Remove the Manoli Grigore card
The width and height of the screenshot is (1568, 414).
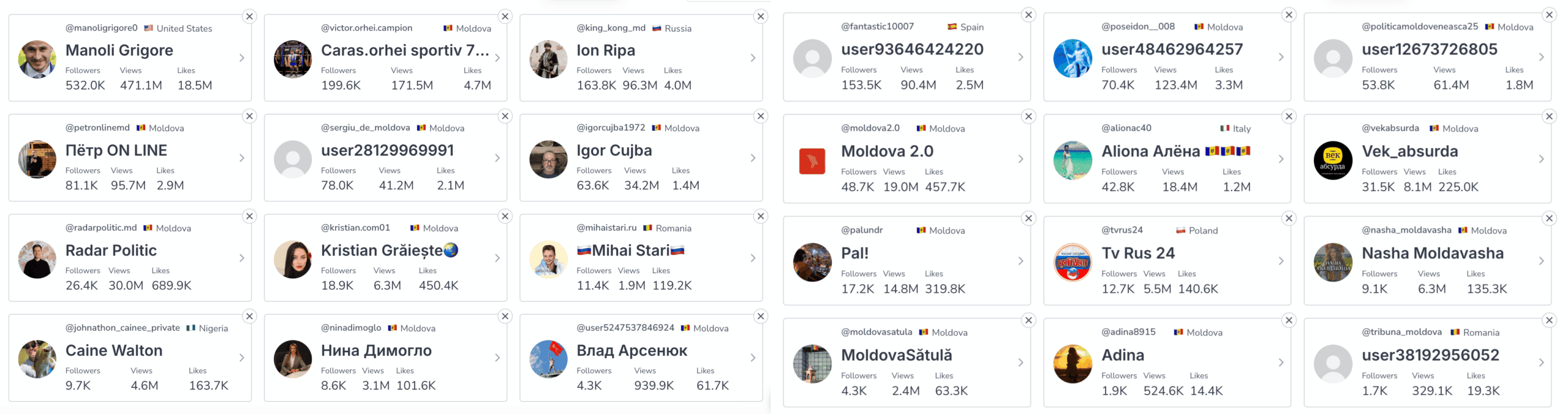[249, 17]
